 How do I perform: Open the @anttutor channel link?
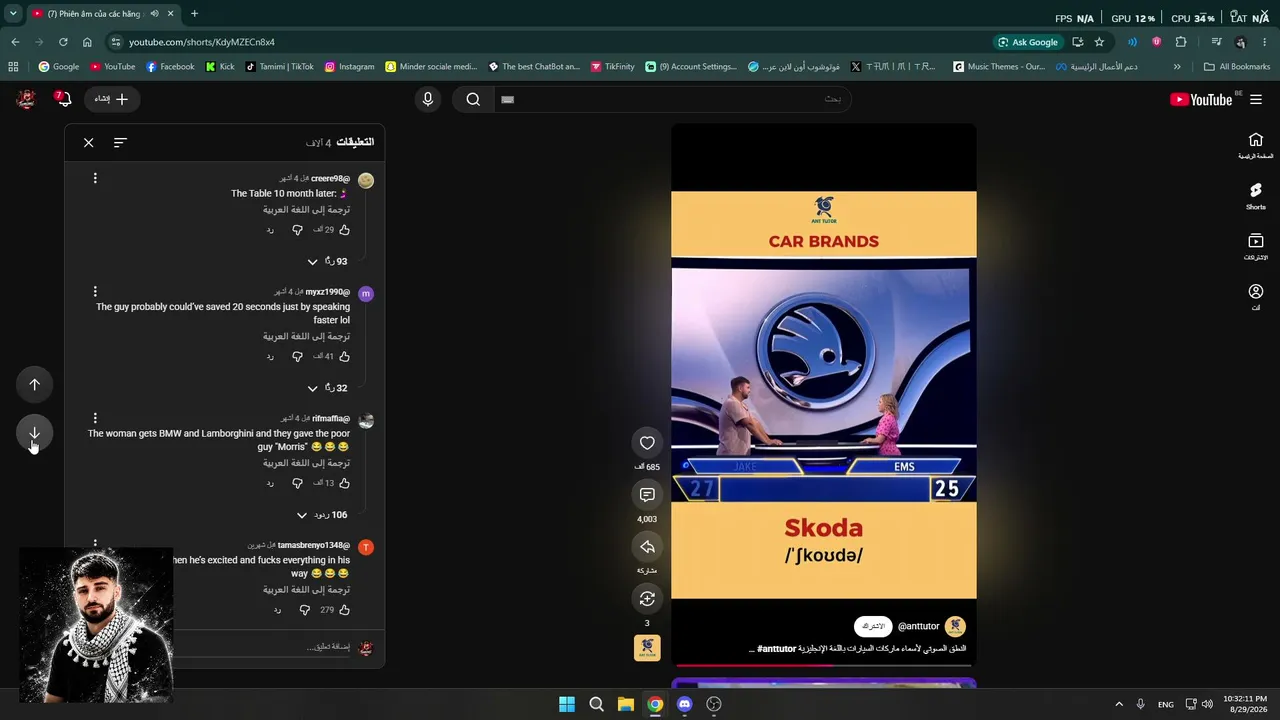(x=918, y=627)
